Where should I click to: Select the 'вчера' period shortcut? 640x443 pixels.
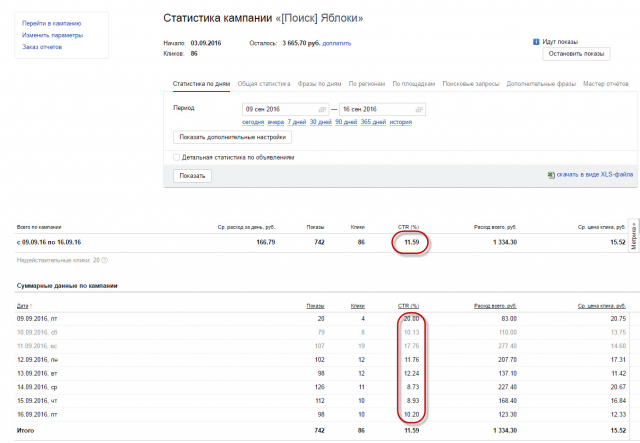(x=276, y=122)
